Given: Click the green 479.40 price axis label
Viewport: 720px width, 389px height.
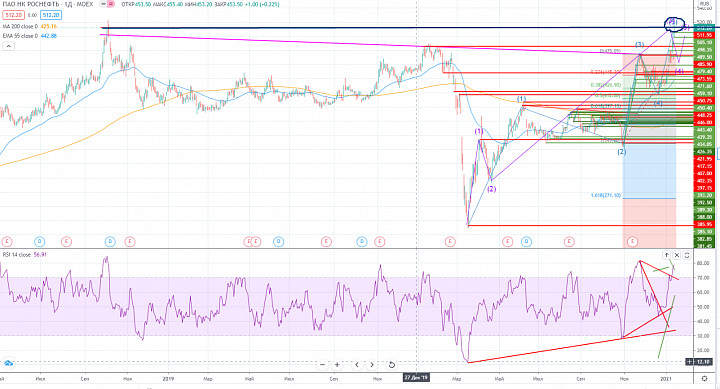Looking at the screenshot, I should tap(704, 72).
